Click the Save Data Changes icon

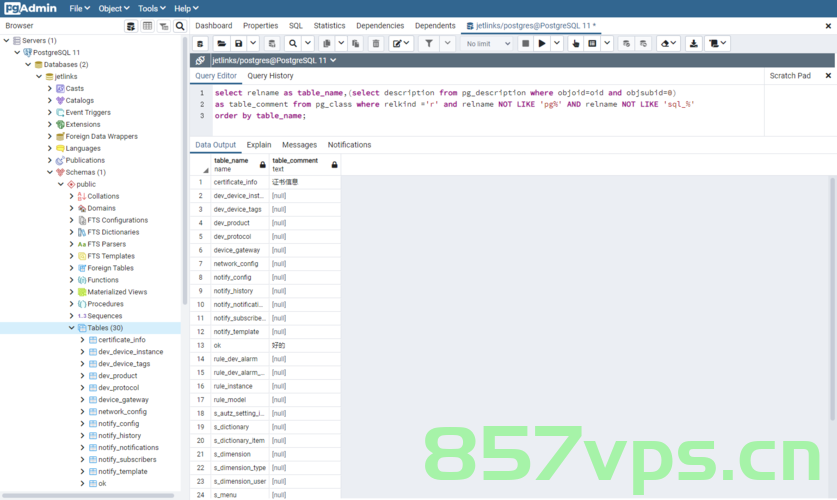tap(272, 44)
